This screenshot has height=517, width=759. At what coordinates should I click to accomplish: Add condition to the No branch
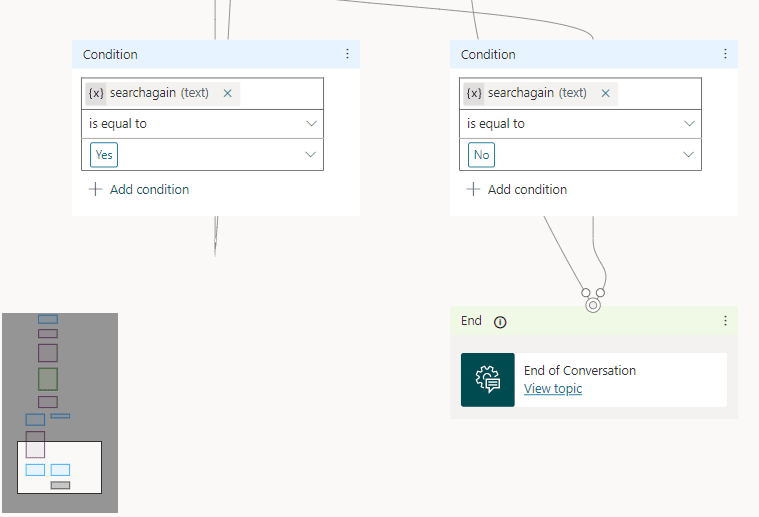517,189
